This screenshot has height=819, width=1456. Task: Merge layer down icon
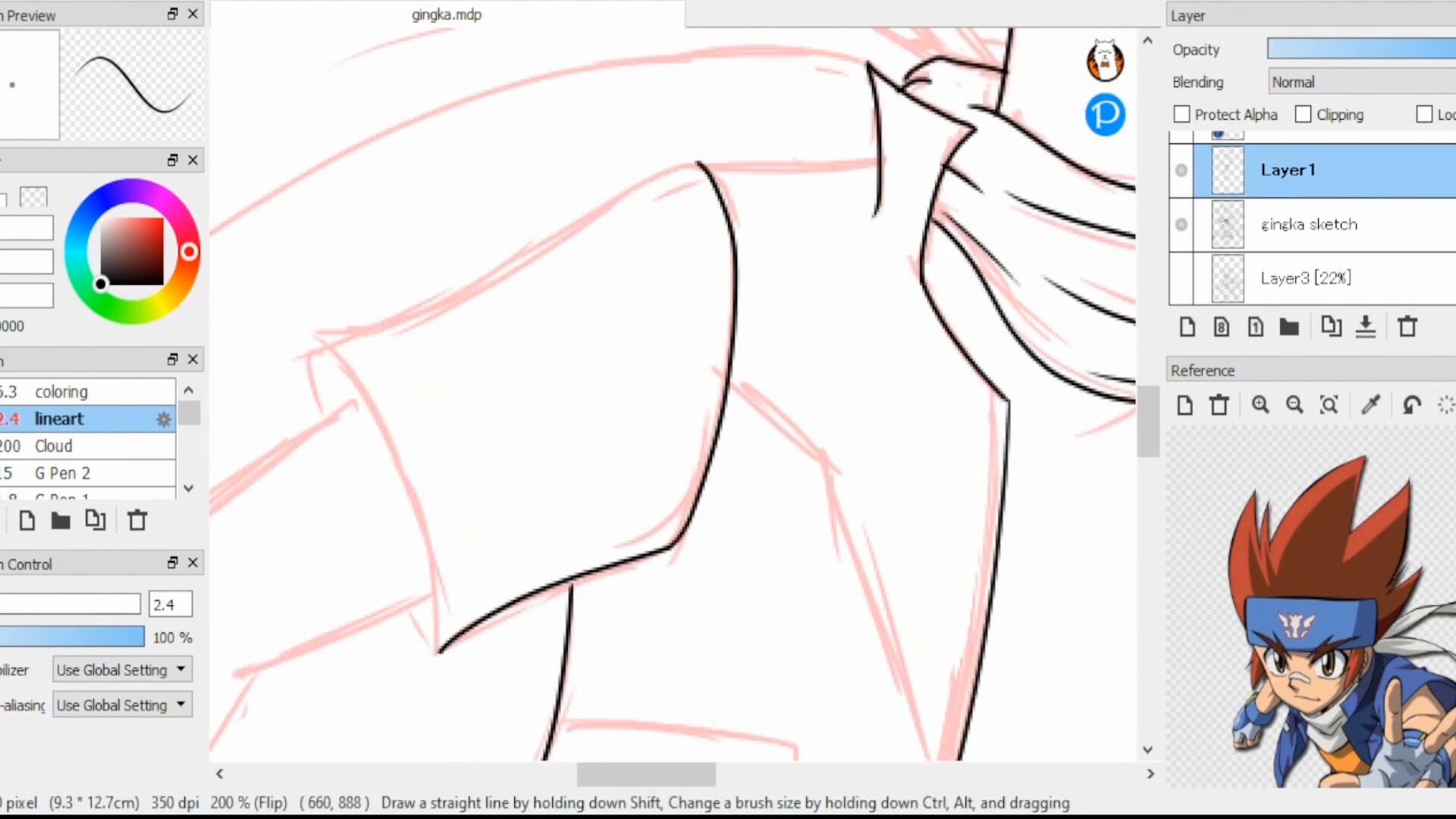[1366, 327]
